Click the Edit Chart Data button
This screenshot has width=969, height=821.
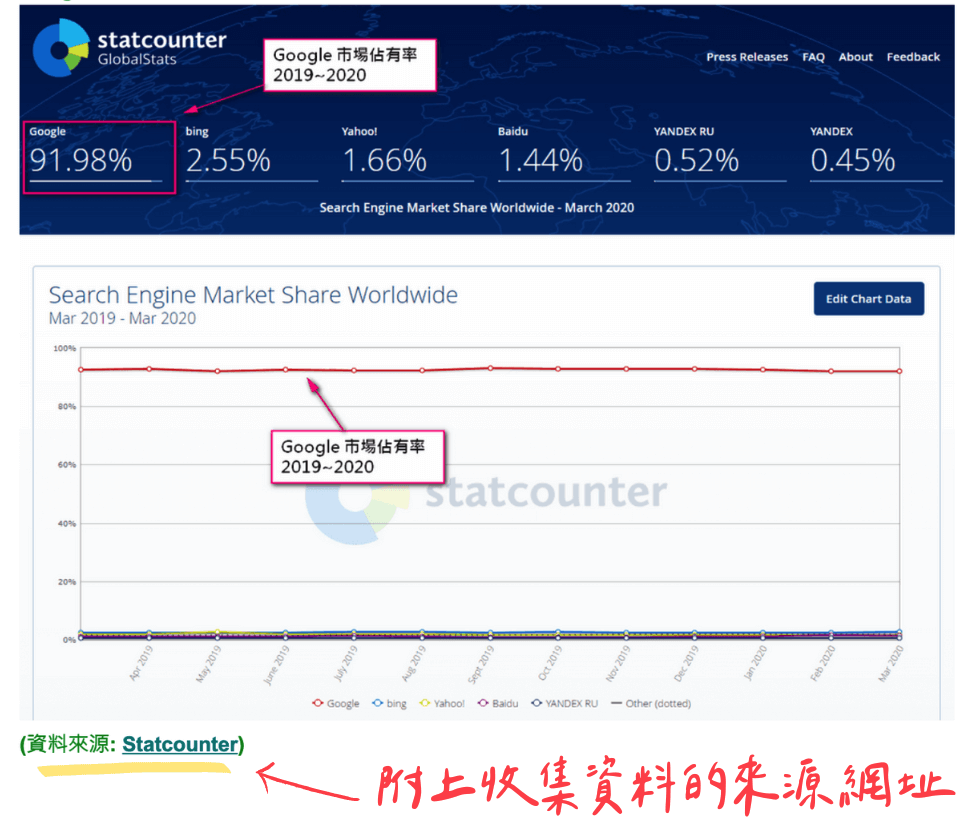pyautogui.click(x=868, y=299)
